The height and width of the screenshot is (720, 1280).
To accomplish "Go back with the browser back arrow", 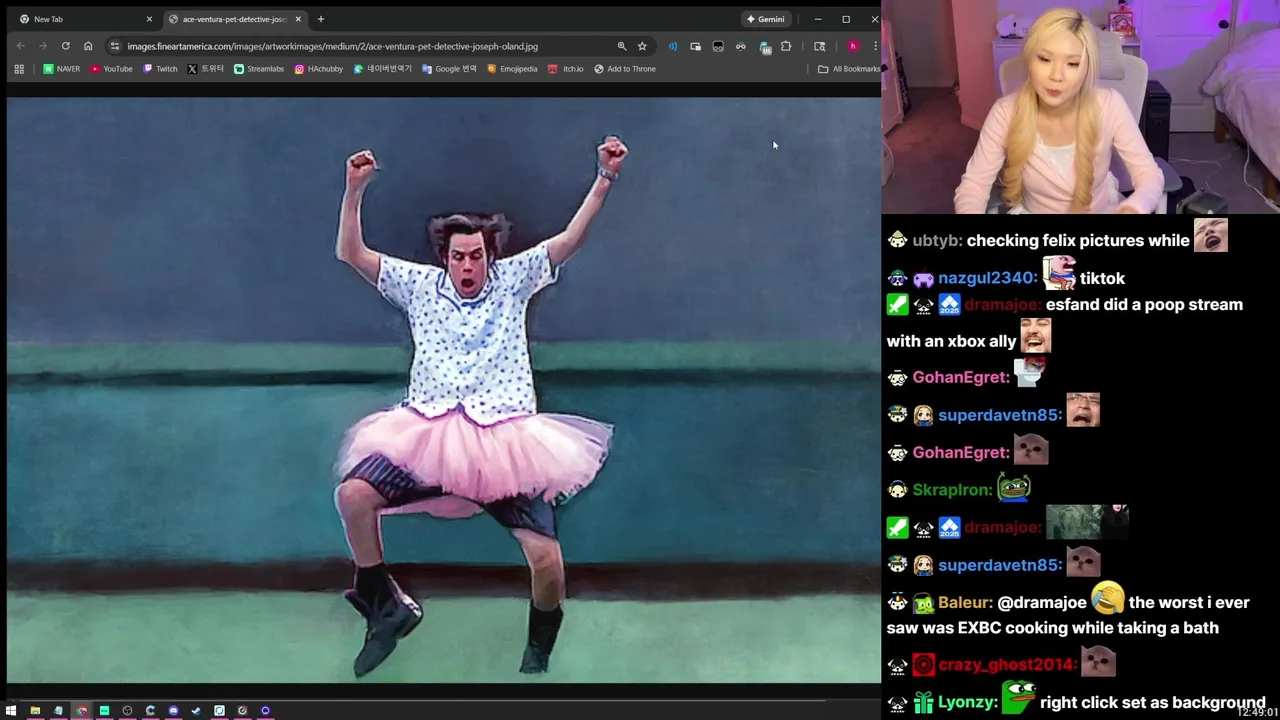I will pyautogui.click(x=21, y=46).
